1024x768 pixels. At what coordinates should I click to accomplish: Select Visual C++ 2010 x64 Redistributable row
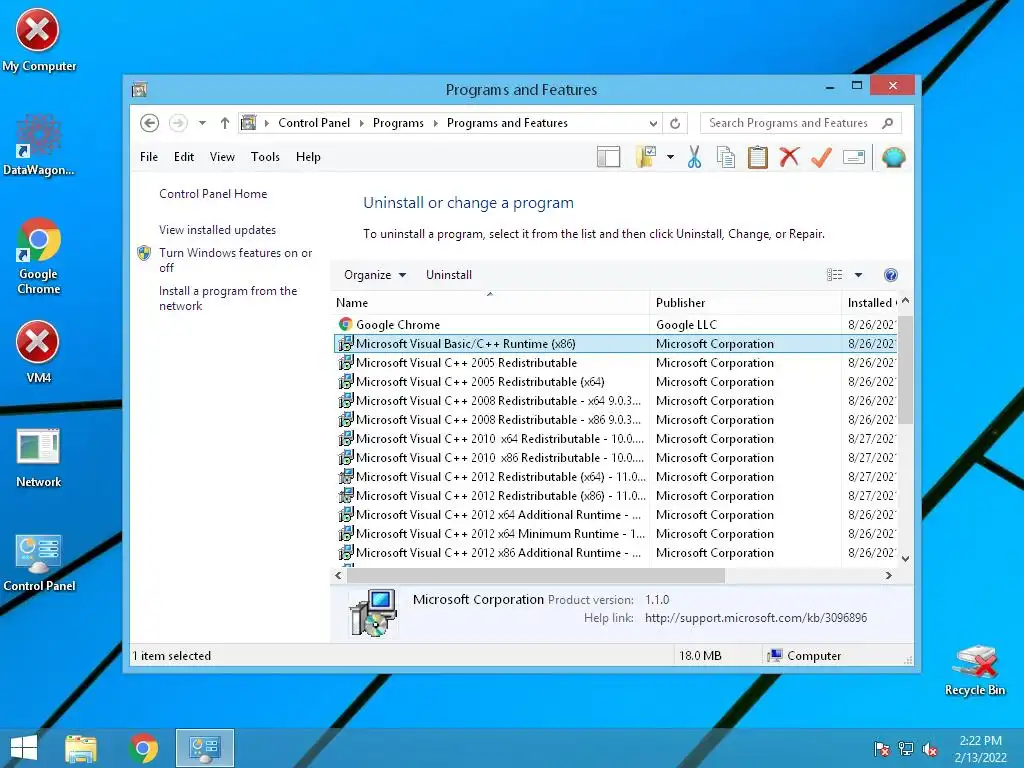click(x=615, y=438)
